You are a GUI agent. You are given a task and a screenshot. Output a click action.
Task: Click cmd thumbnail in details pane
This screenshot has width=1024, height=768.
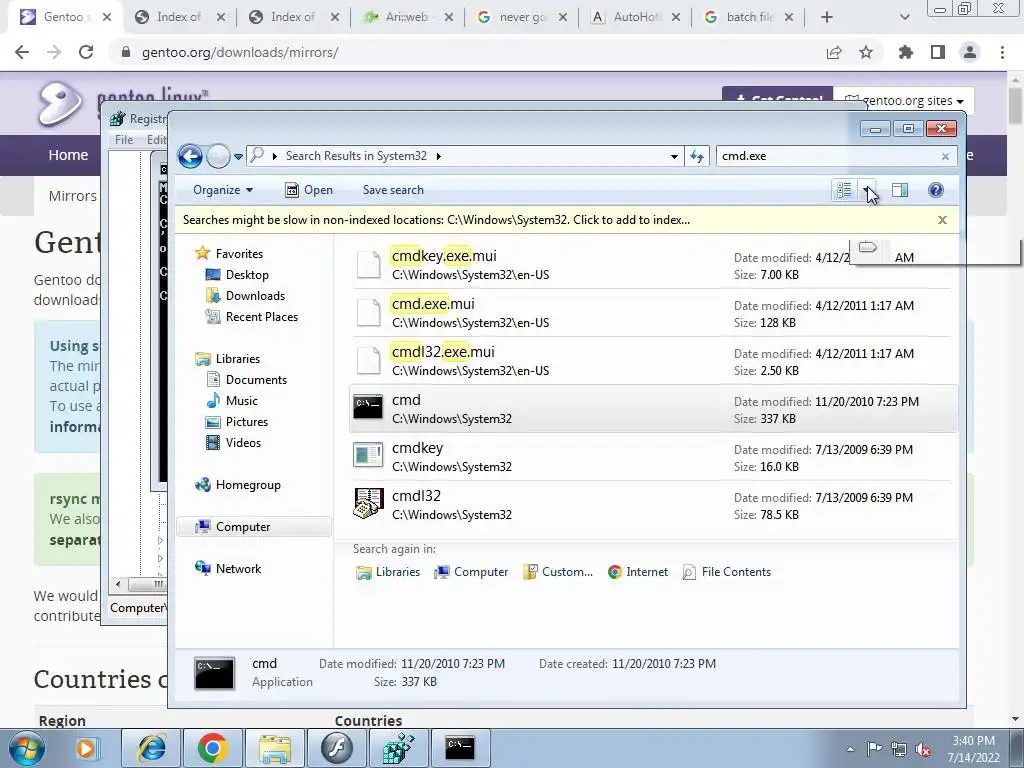click(214, 673)
